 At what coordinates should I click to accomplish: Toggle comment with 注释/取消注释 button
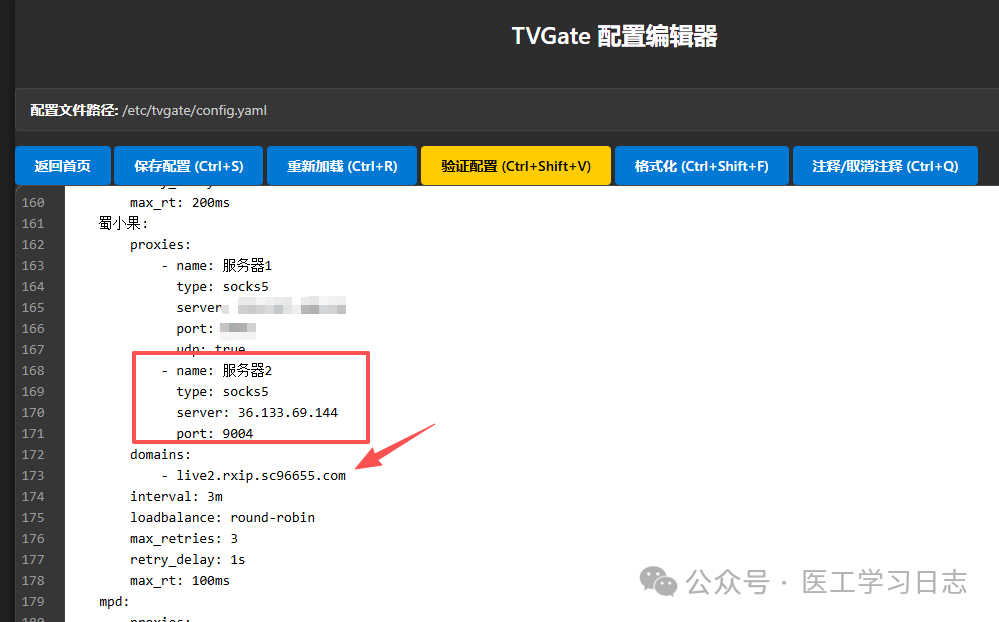[885, 166]
